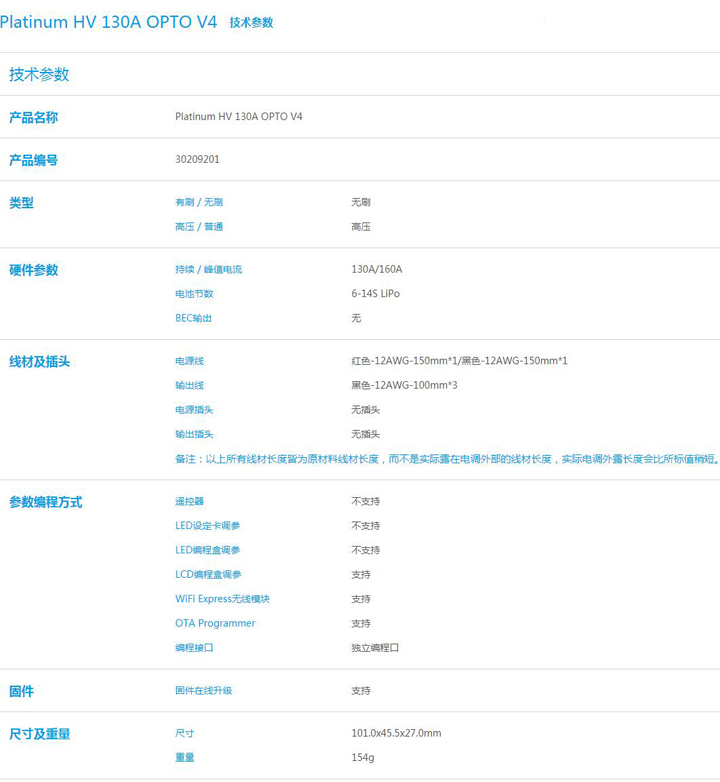Click the LED编程盒调参 label
The height and width of the screenshot is (782, 720).
[x=208, y=550]
